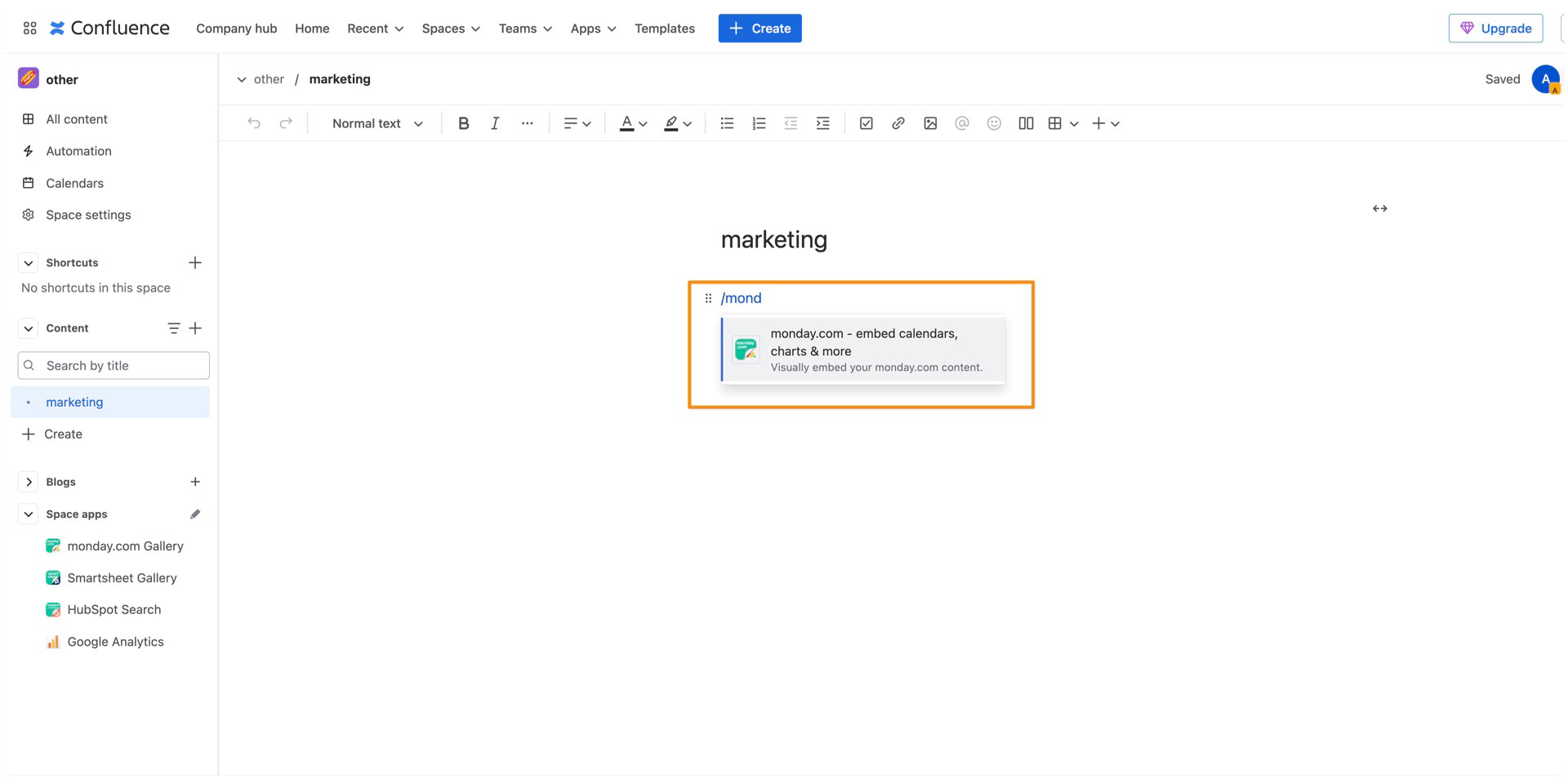
Task: Insert a column layout
Action: (x=1026, y=123)
